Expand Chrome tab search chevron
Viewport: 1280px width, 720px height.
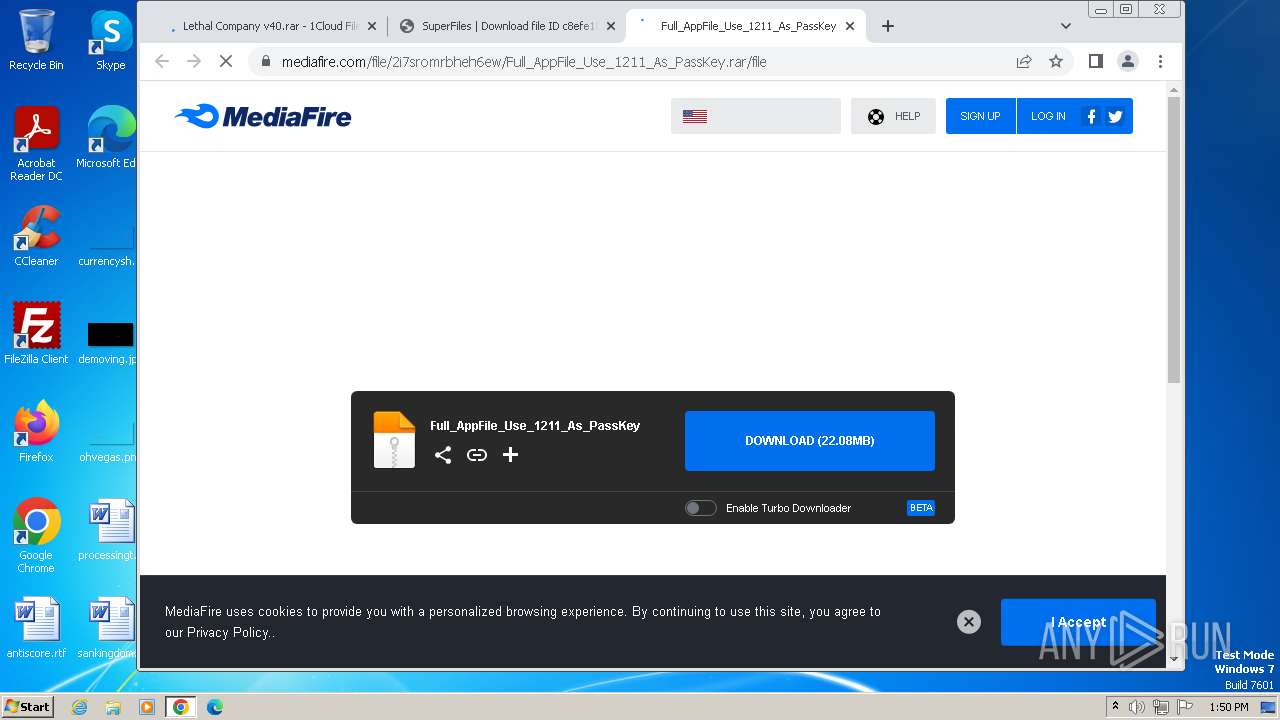(x=1066, y=26)
